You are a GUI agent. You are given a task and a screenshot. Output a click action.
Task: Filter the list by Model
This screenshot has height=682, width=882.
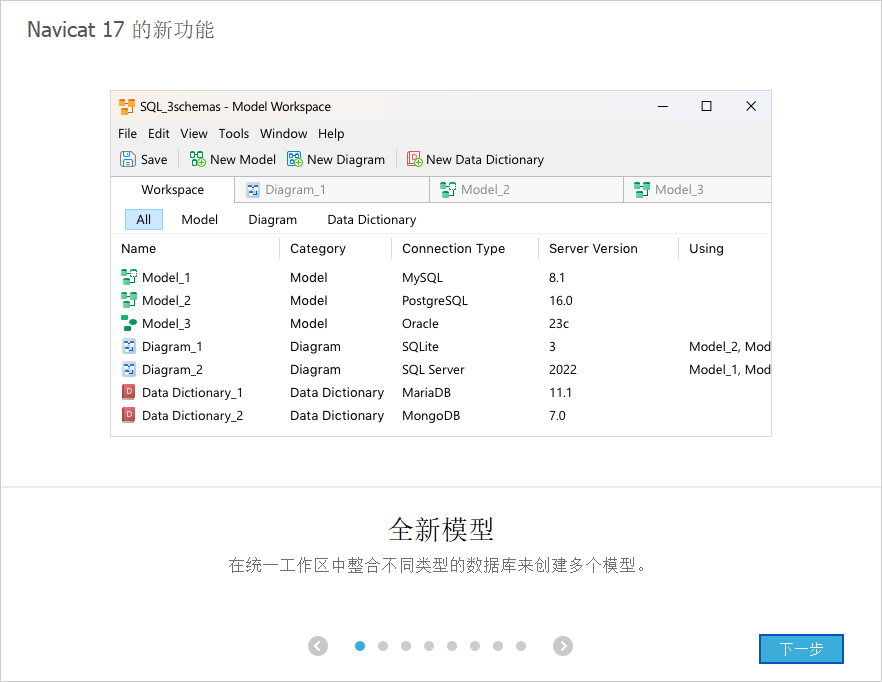coord(200,219)
